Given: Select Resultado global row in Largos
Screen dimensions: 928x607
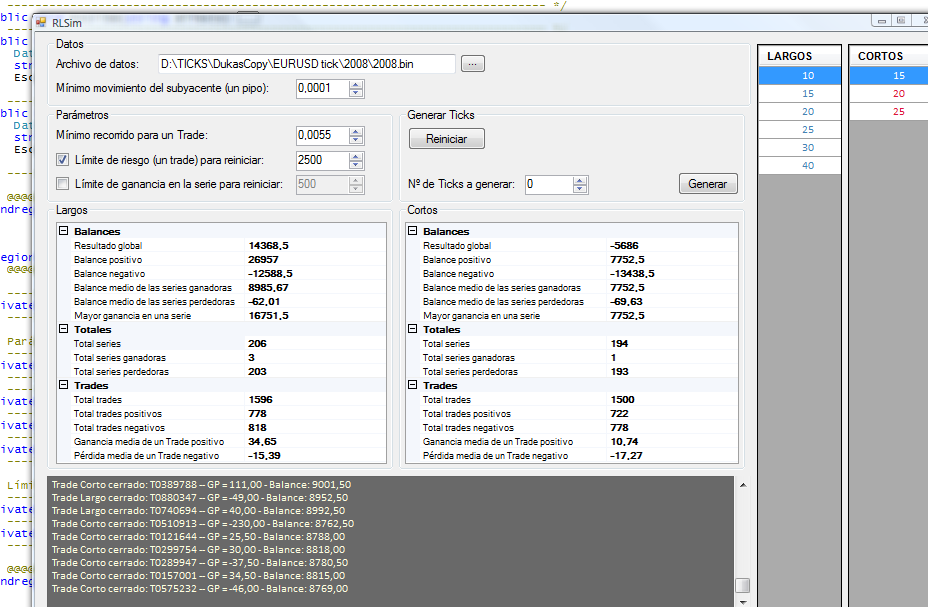Looking at the screenshot, I should pos(108,245).
